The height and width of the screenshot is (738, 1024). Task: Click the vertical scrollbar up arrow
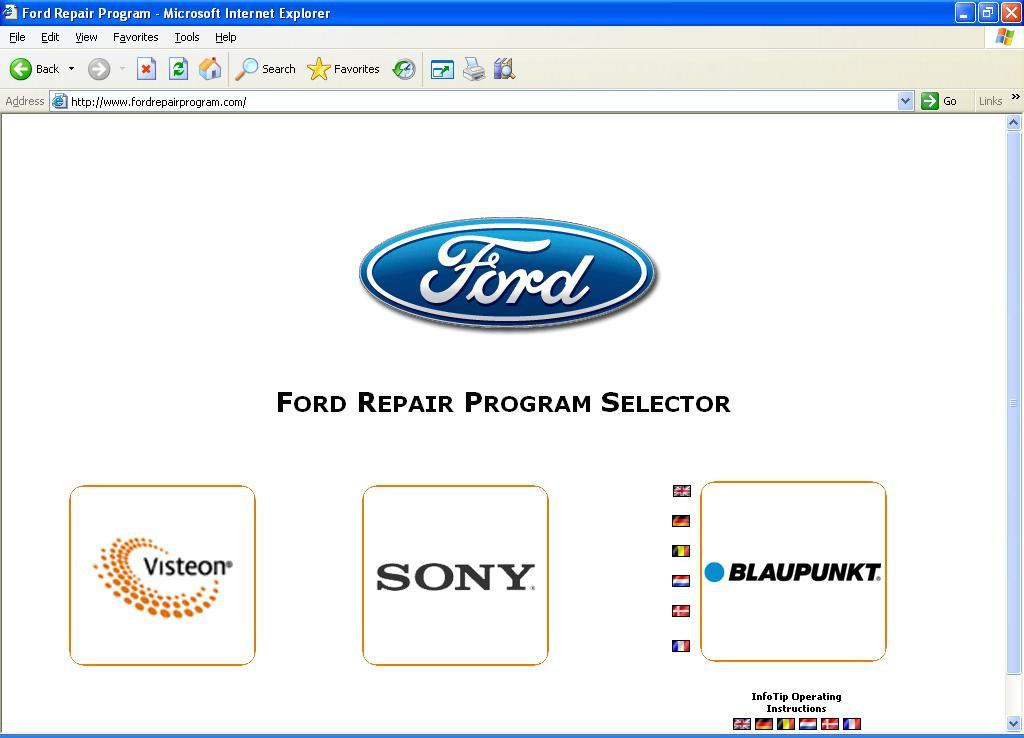[x=1014, y=122]
